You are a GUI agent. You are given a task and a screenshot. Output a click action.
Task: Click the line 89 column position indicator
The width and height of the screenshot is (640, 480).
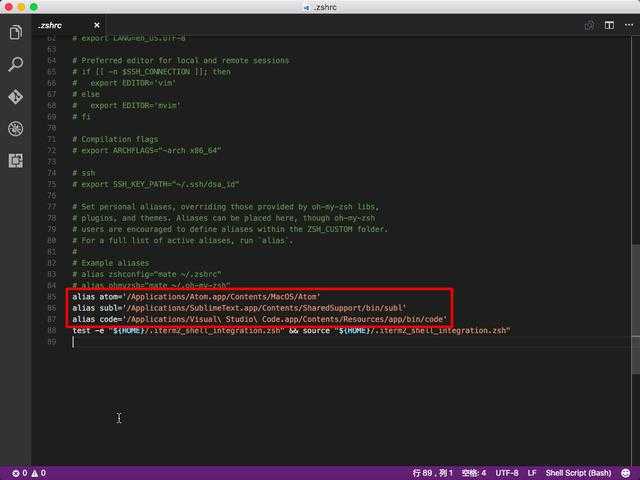click(433, 473)
